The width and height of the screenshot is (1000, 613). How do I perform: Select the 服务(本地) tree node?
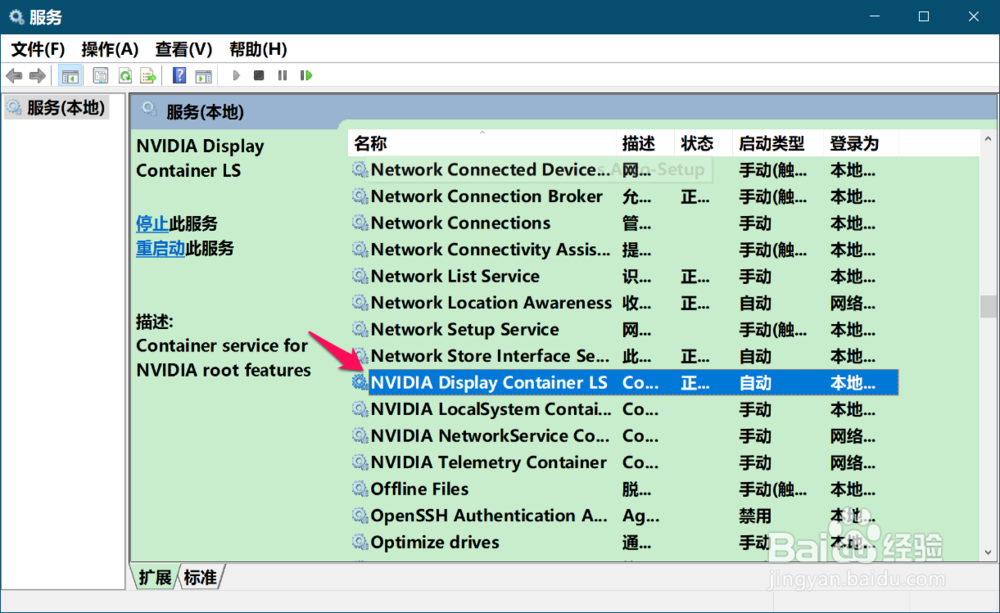[x=63, y=108]
